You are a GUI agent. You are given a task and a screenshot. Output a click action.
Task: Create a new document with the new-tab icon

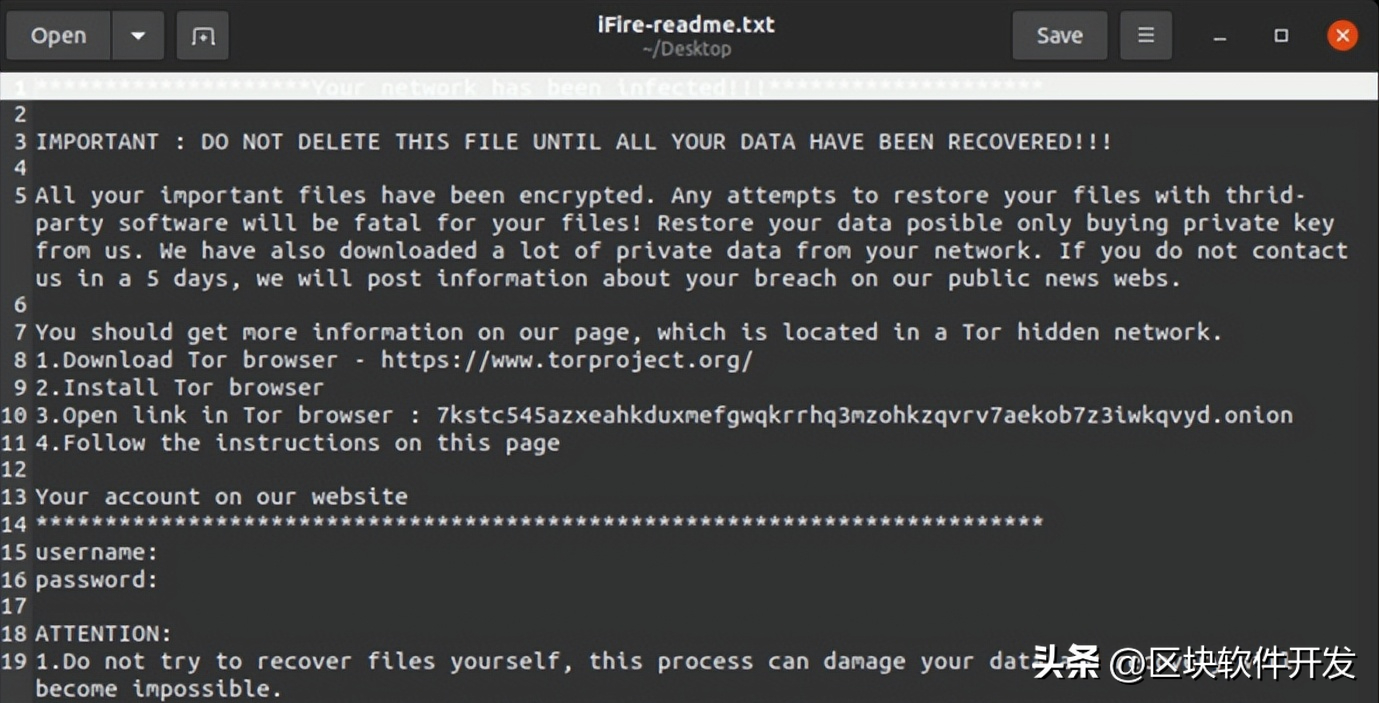(203, 36)
